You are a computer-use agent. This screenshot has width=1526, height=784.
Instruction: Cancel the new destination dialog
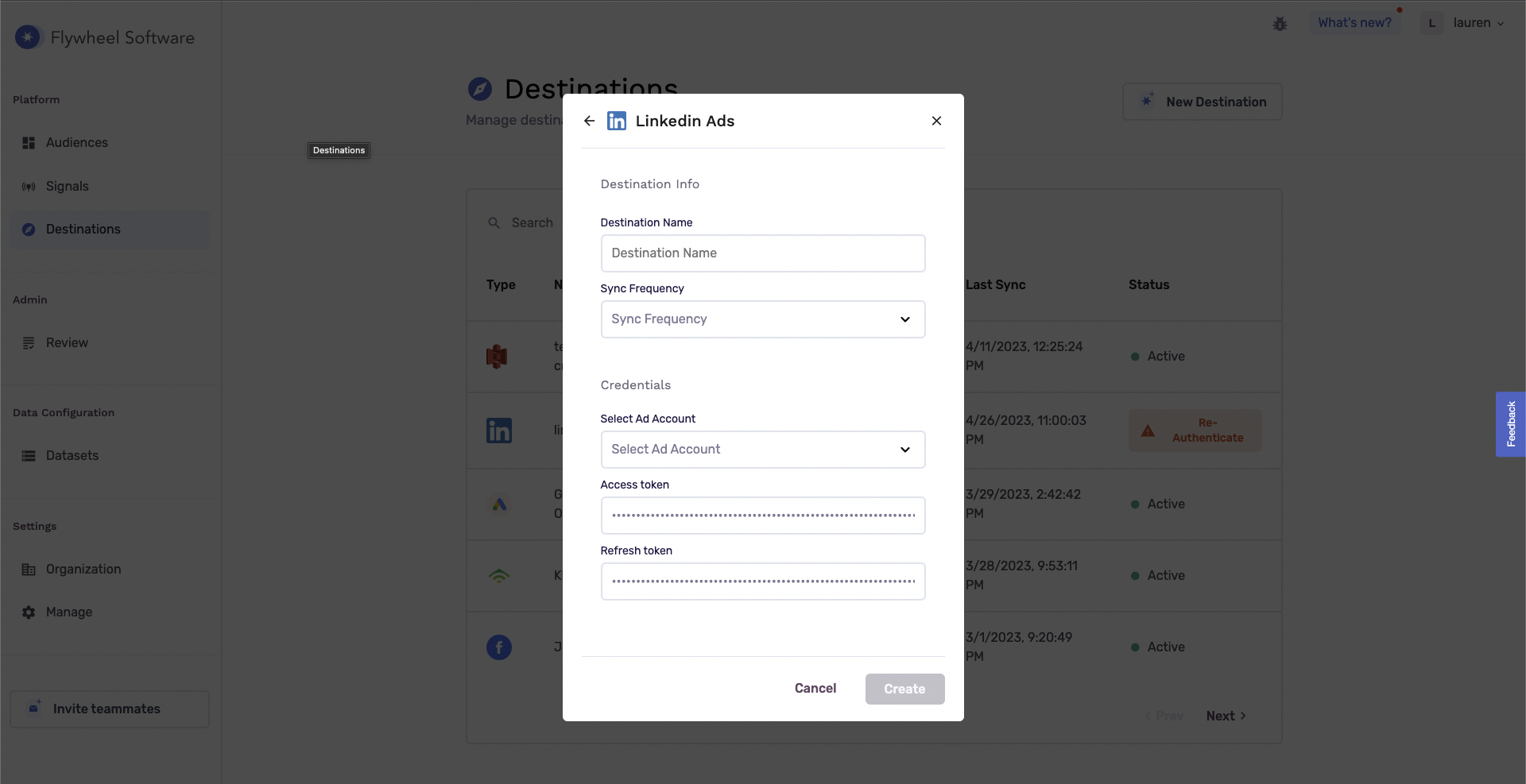pos(815,689)
